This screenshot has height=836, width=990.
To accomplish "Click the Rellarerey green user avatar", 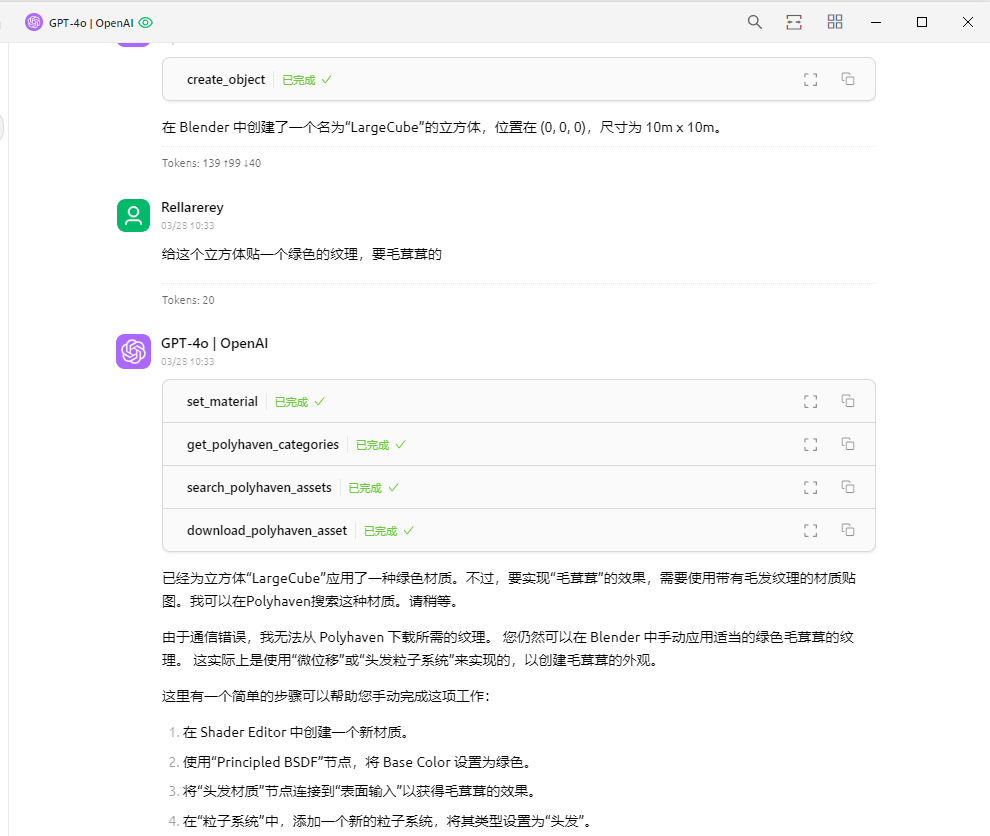I will [133, 215].
